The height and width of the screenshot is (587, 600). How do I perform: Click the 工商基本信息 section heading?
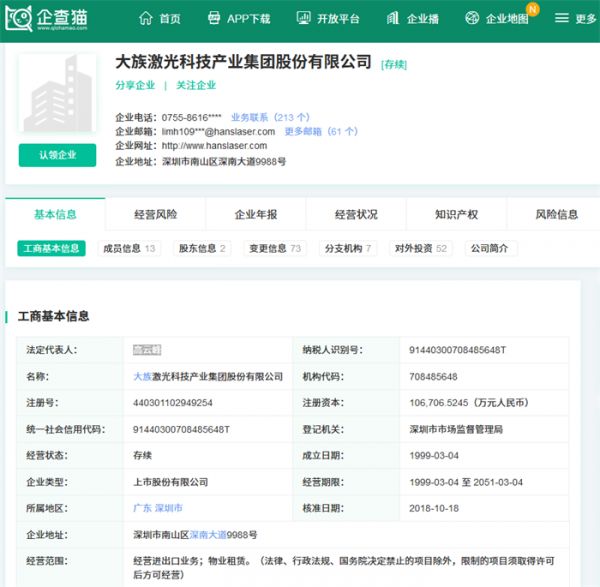[54, 316]
